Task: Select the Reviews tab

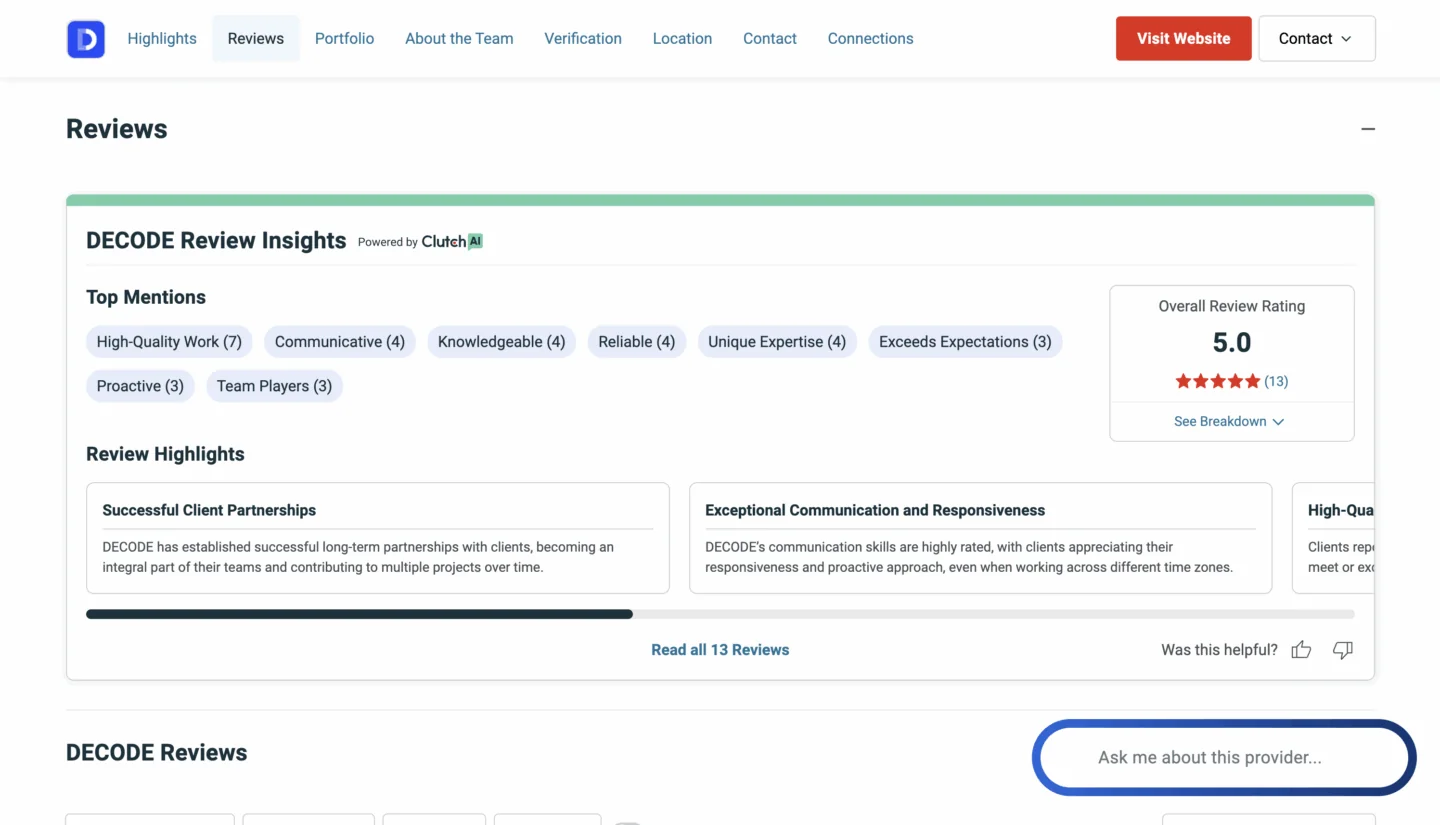Action: tap(256, 38)
